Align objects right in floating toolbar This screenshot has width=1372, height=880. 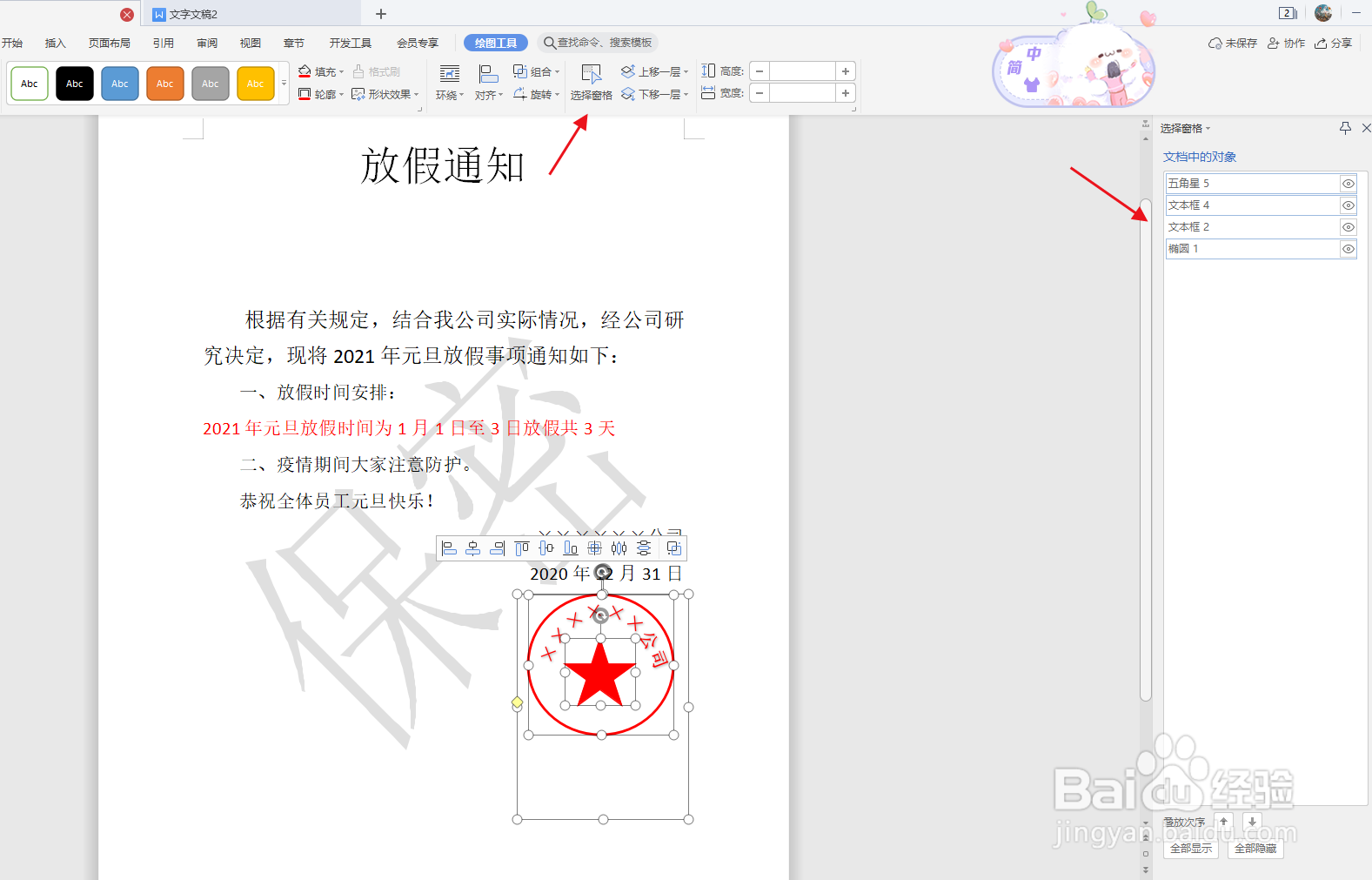point(498,548)
